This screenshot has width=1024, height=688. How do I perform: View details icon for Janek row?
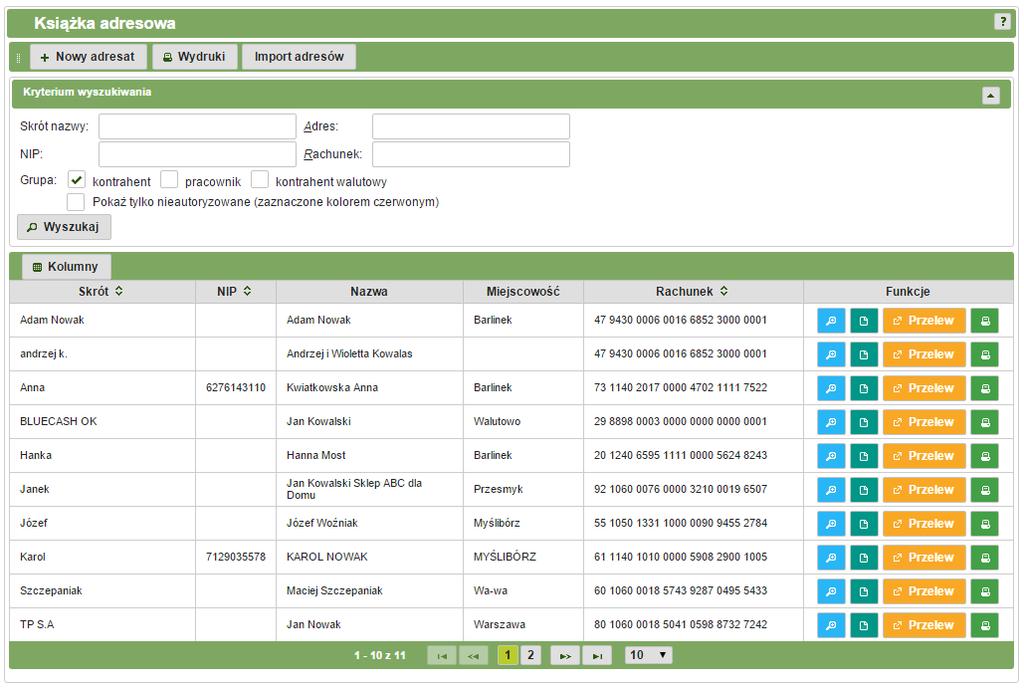pyautogui.click(x=831, y=490)
